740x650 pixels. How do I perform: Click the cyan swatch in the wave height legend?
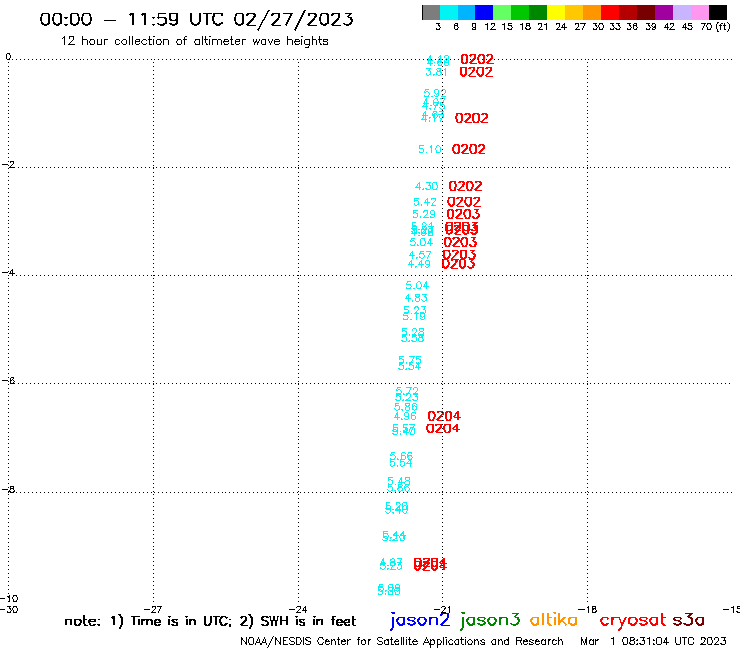click(449, 12)
